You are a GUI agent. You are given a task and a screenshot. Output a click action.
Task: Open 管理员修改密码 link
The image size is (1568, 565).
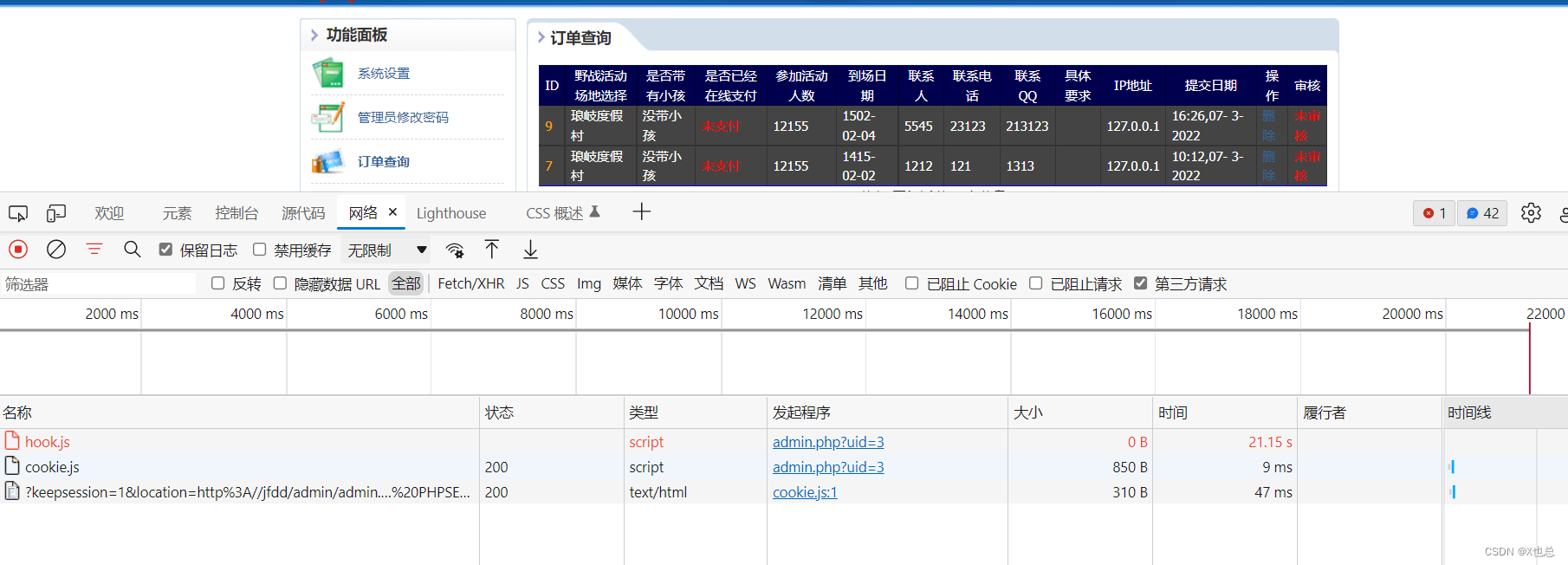pyautogui.click(x=403, y=117)
